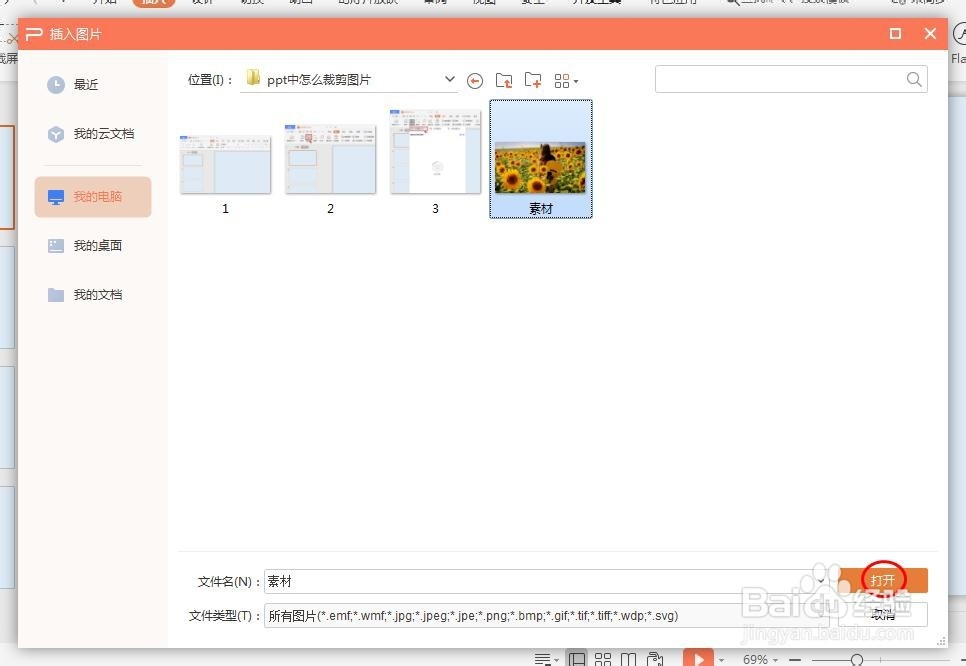Image resolution: width=966 pixels, height=666 pixels.
Task: Expand the 位置 folder path dropdown
Action: click(449, 79)
